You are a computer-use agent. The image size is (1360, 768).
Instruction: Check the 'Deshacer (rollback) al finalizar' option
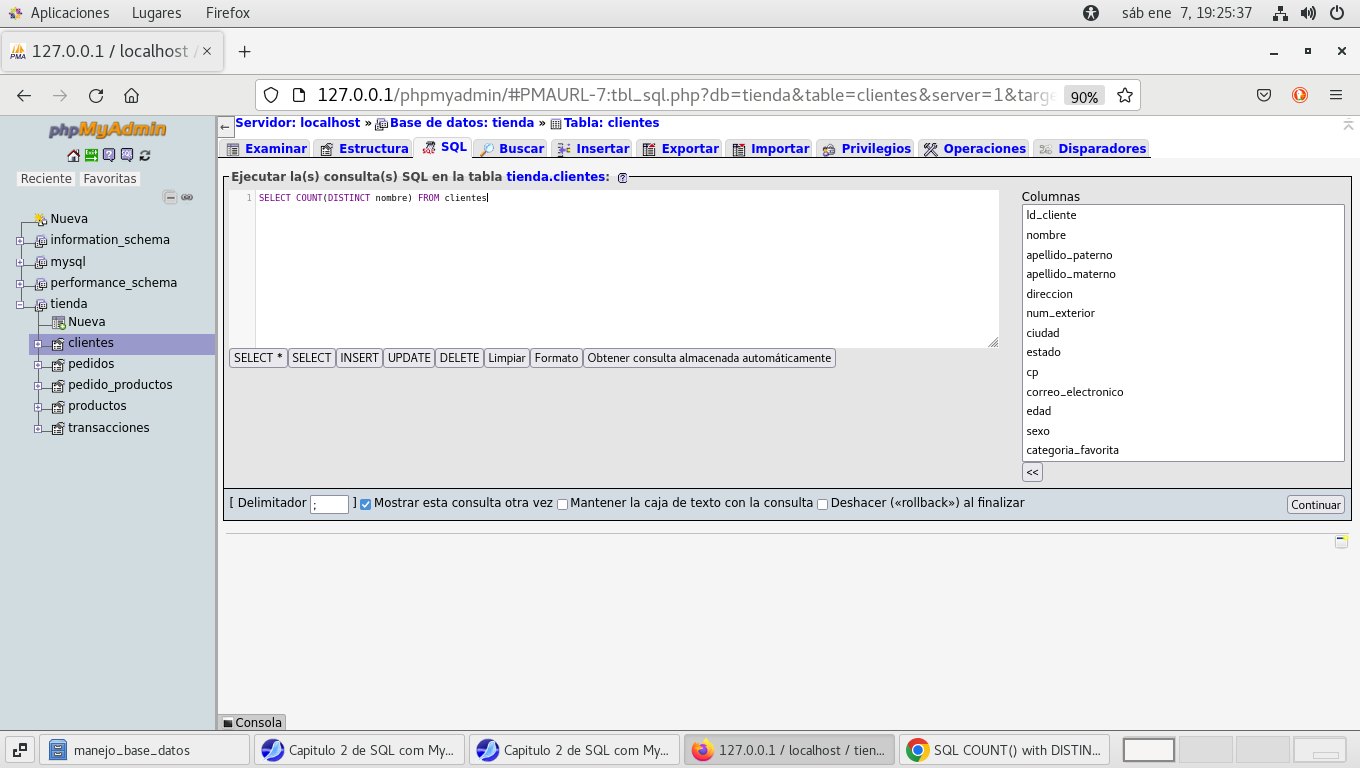click(822, 504)
